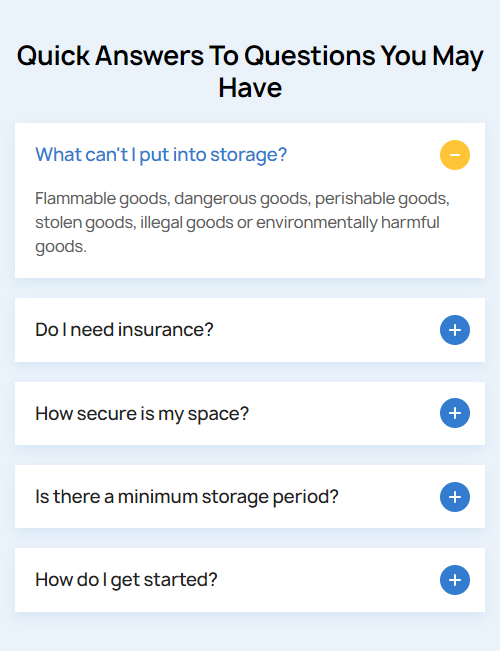
Task: Click the How do I get started card
Action: (x=250, y=580)
